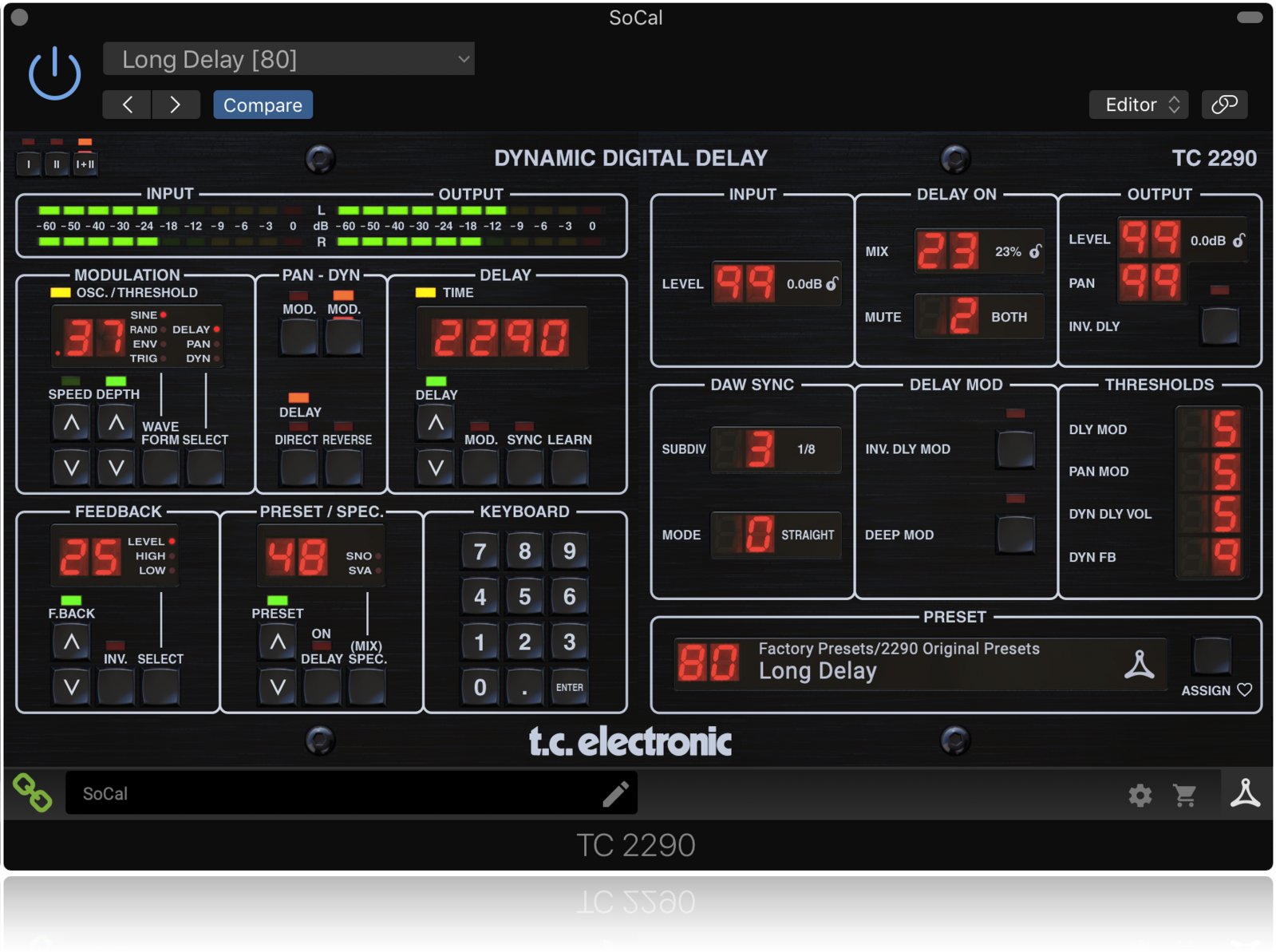Screen dimensions: 1276x952
Task: Decrease modulation SPEED with down arrow
Action: point(71,468)
